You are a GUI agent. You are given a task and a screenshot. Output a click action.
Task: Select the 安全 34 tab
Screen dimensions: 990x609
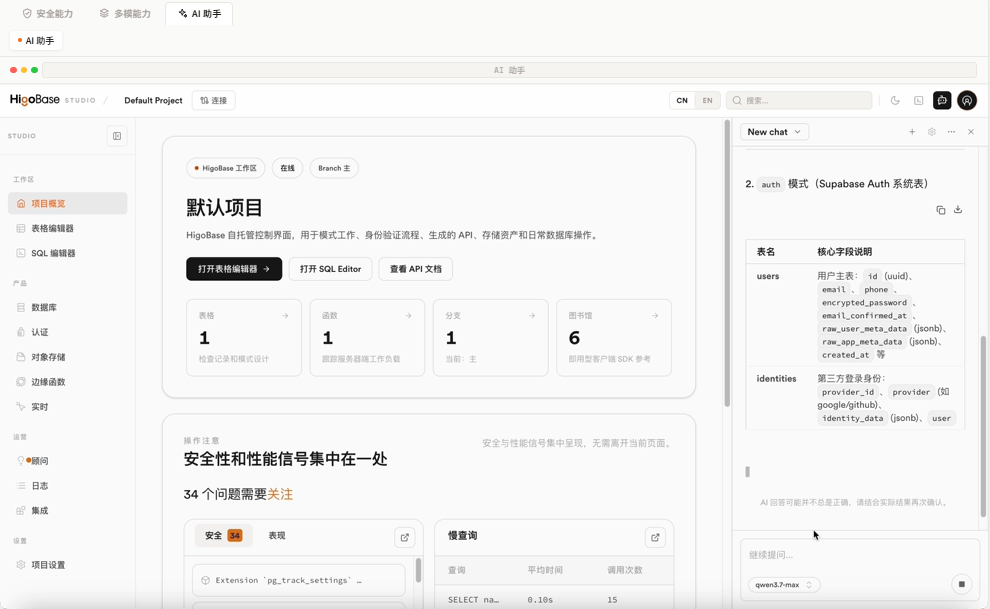pyautogui.click(x=224, y=536)
